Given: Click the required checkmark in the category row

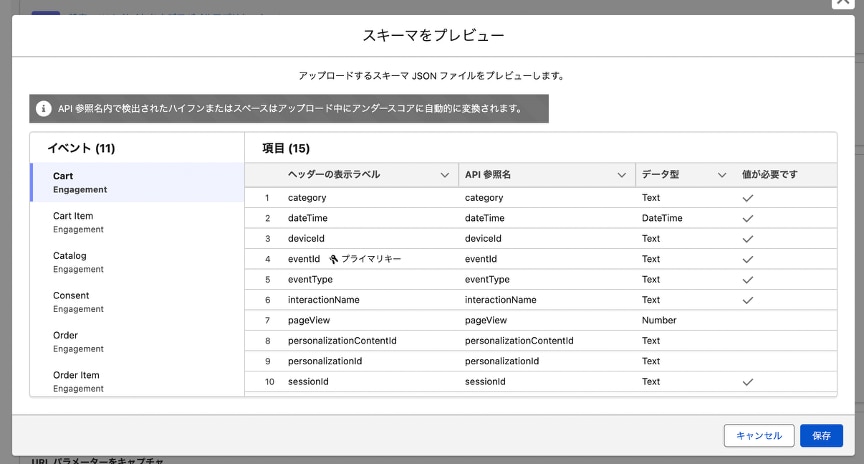Looking at the screenshot, I should pos(747,198).
